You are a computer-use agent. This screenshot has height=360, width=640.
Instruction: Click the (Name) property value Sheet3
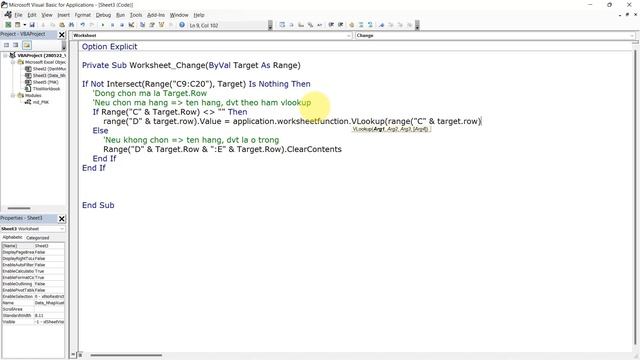click(49, 246)
